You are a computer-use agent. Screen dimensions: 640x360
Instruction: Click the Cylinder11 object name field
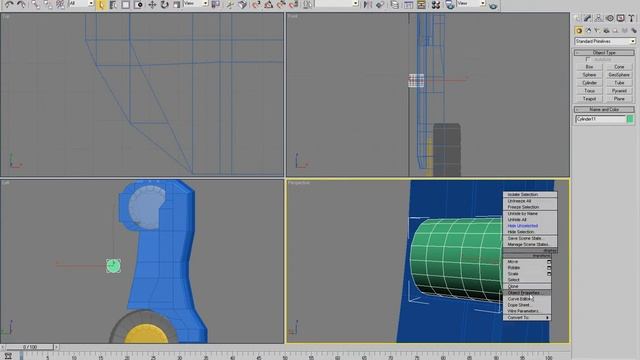[600, 119]
